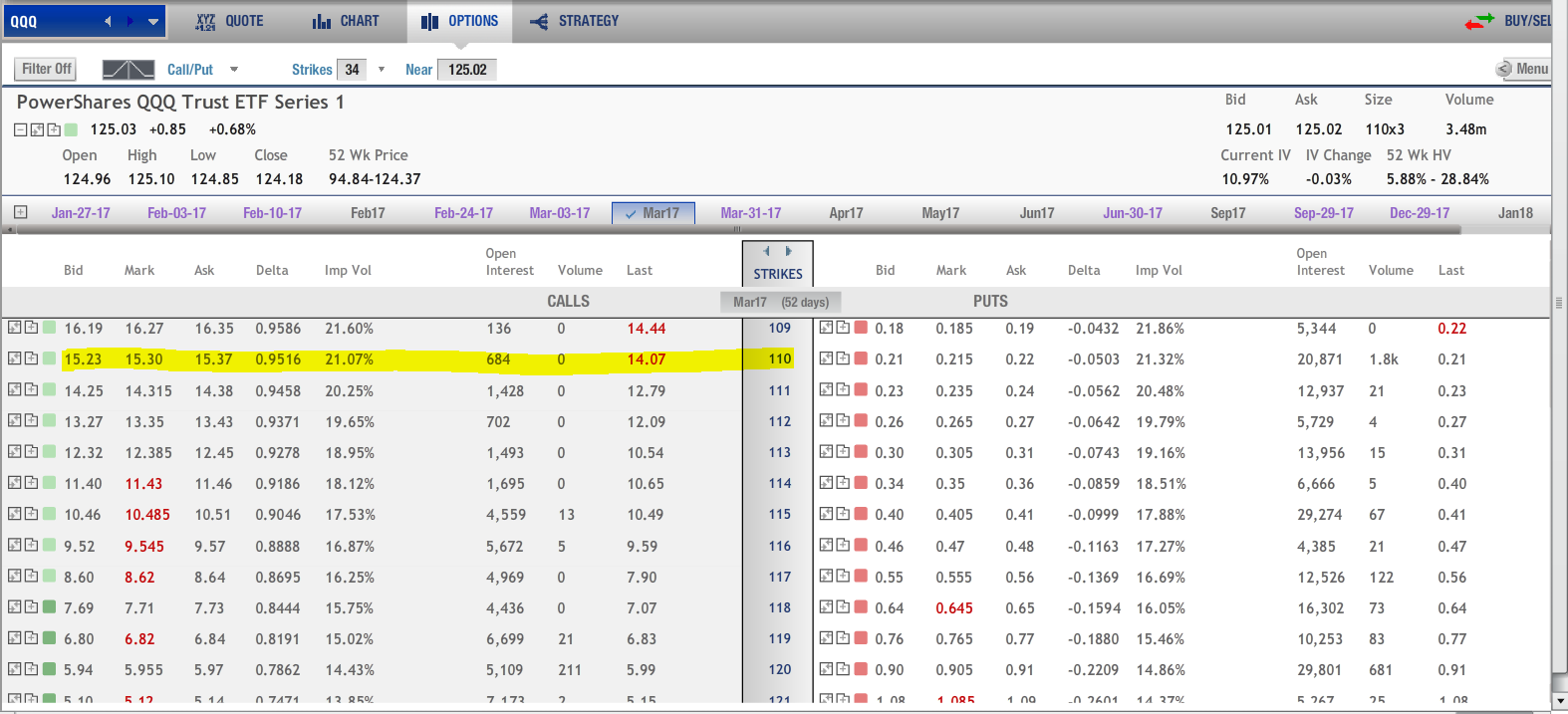
Task: Click the plus icon on the 113 call row
Action: click(x=31, y=452)
